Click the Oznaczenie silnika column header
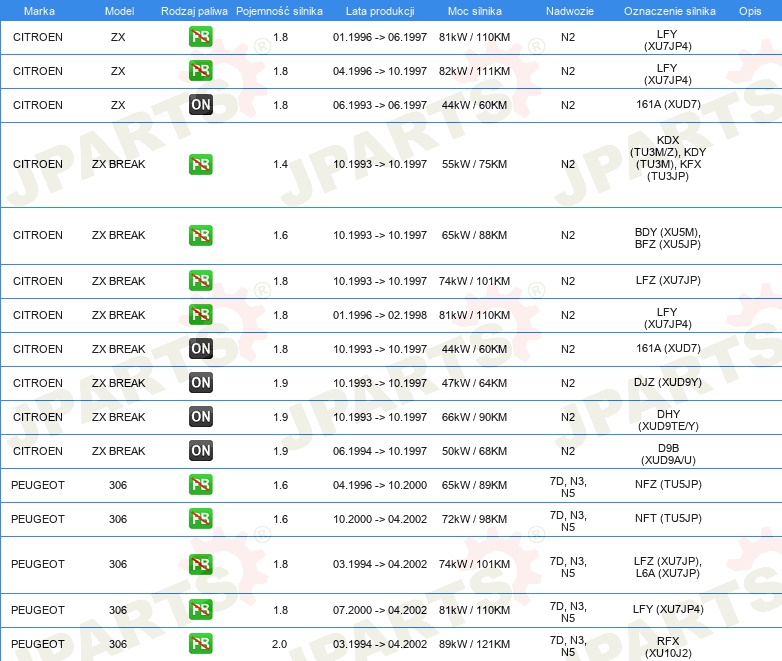The image size is (782, 661). pos(670,11)
